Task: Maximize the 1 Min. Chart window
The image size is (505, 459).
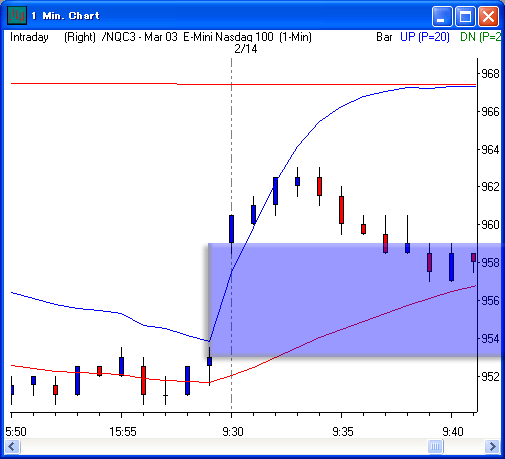Action: 465,16
